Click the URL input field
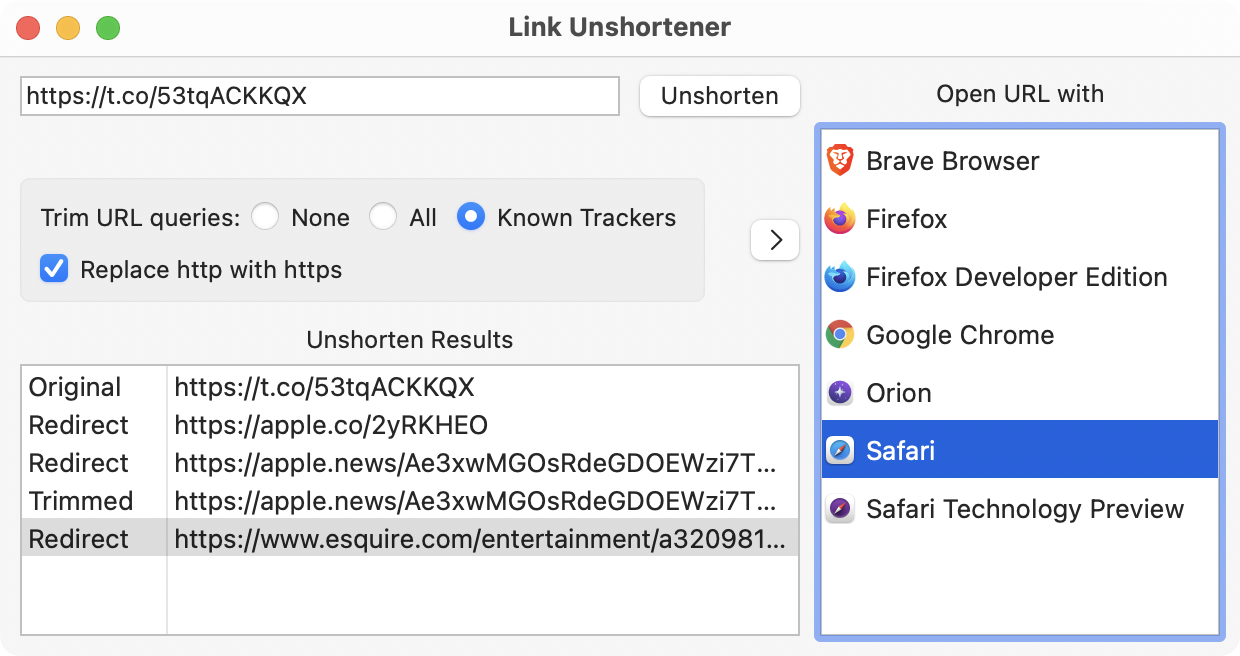The image size is (1240, 656). (320, 96)
